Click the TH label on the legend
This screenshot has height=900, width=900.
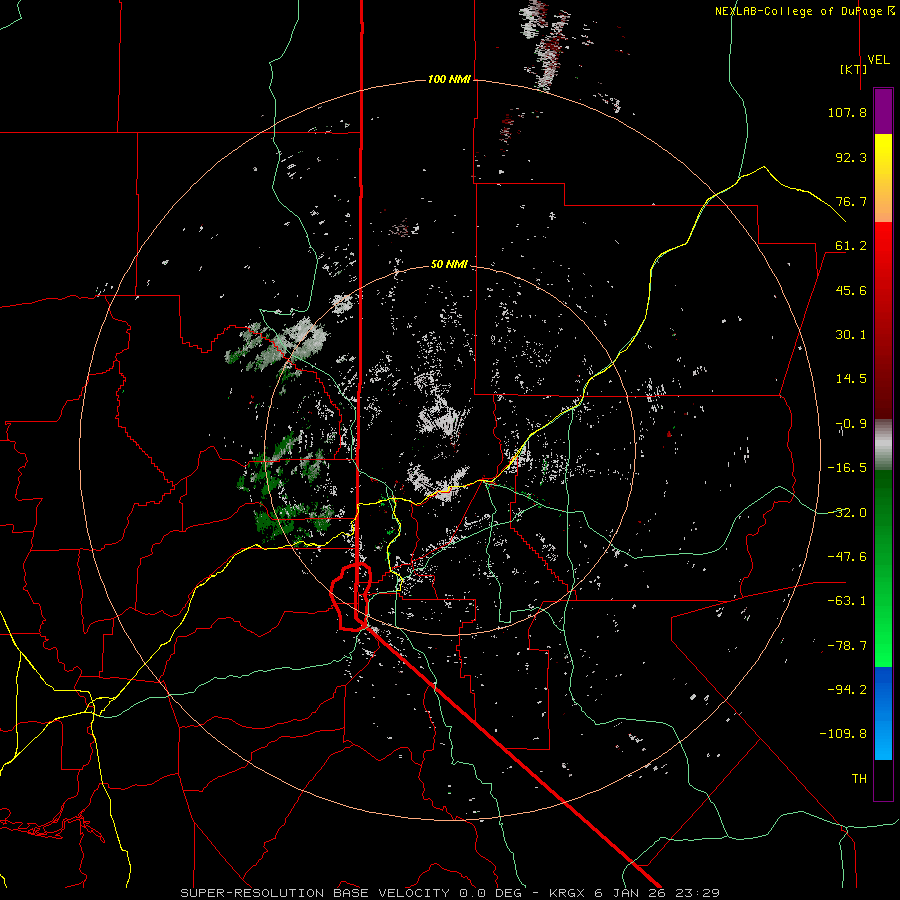click(x=859, y=779)
